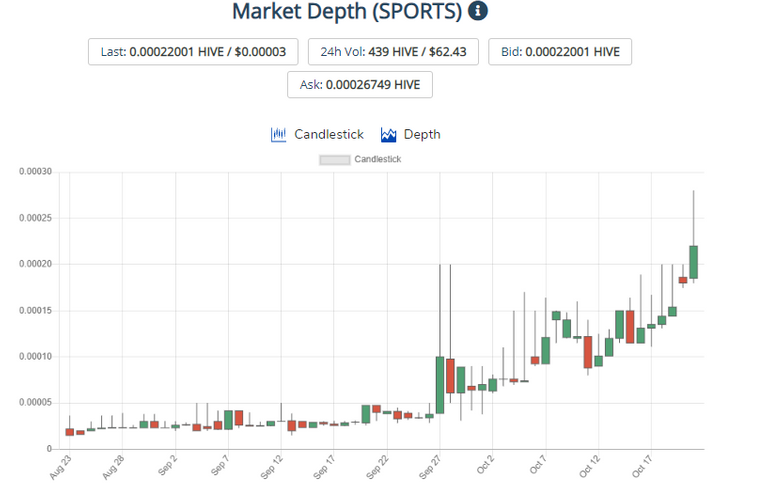Screen dimensions: 768x492
Task: Switch to the Candlestick view tab
Action: point(317,134)
